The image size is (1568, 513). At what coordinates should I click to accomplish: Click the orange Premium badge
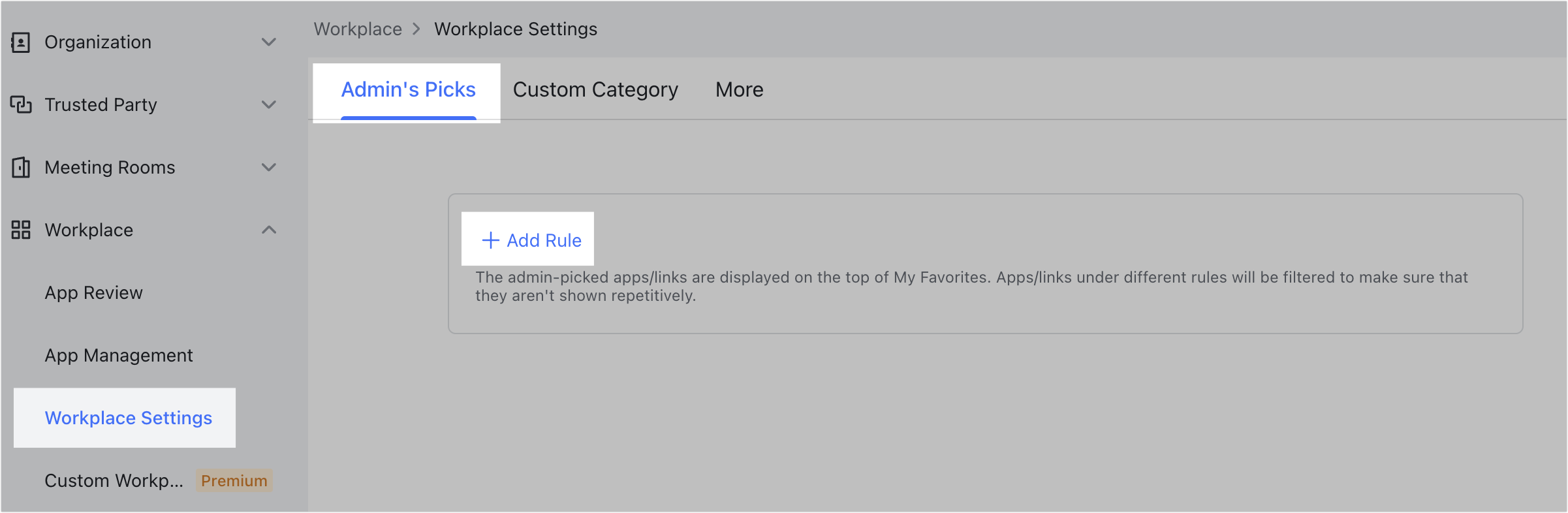pyautogui.click(x=234, y=481)
